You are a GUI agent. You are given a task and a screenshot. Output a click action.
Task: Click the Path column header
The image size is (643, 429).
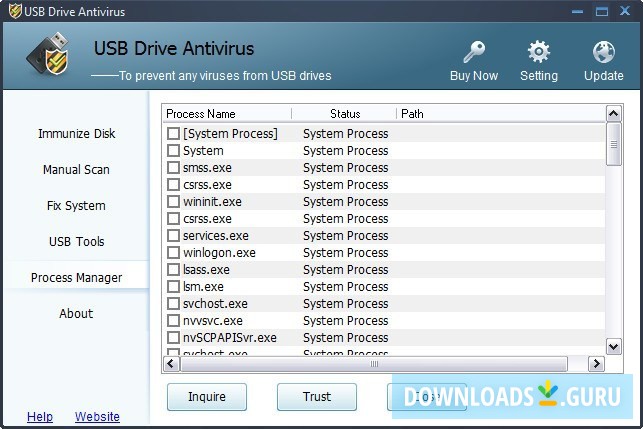tap(501, 114)
